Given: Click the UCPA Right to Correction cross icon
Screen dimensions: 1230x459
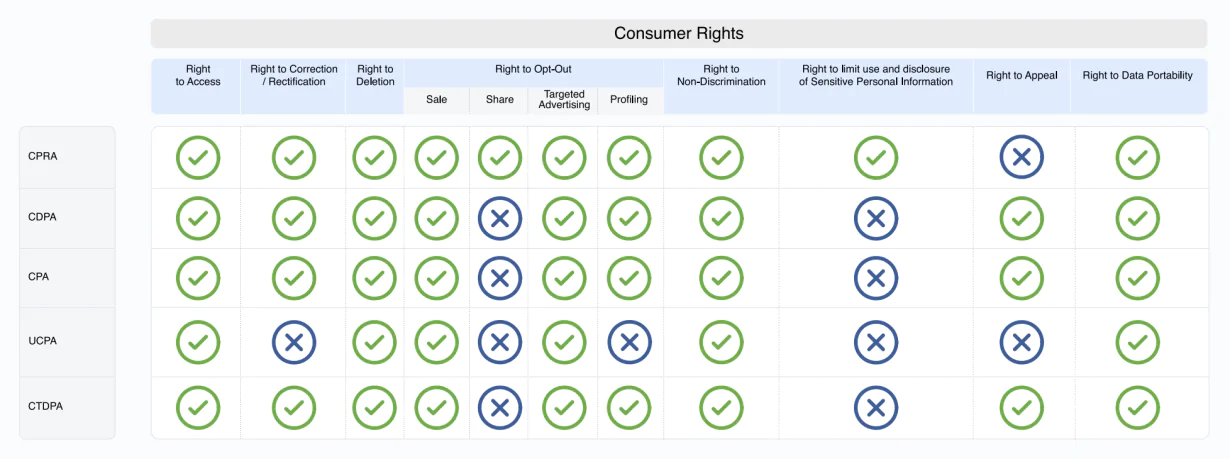Looking at the screenshot, I should [294, 342].
